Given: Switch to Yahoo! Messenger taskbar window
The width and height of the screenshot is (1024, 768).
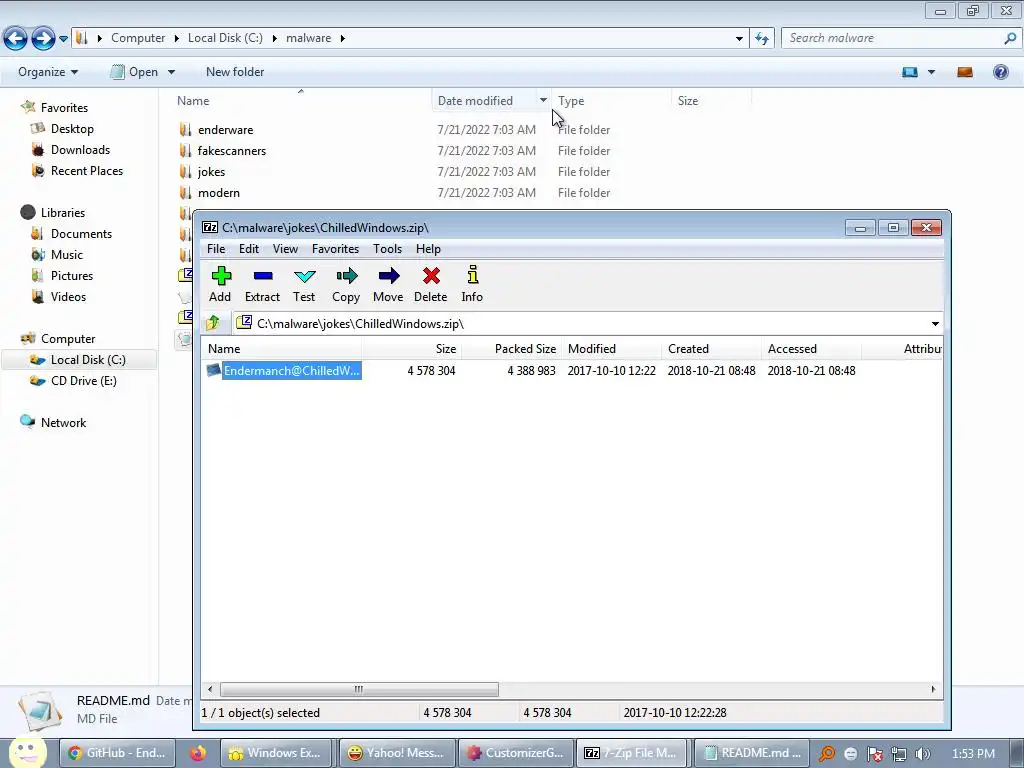Looking at the screenshot, I should tap(396, 753).
